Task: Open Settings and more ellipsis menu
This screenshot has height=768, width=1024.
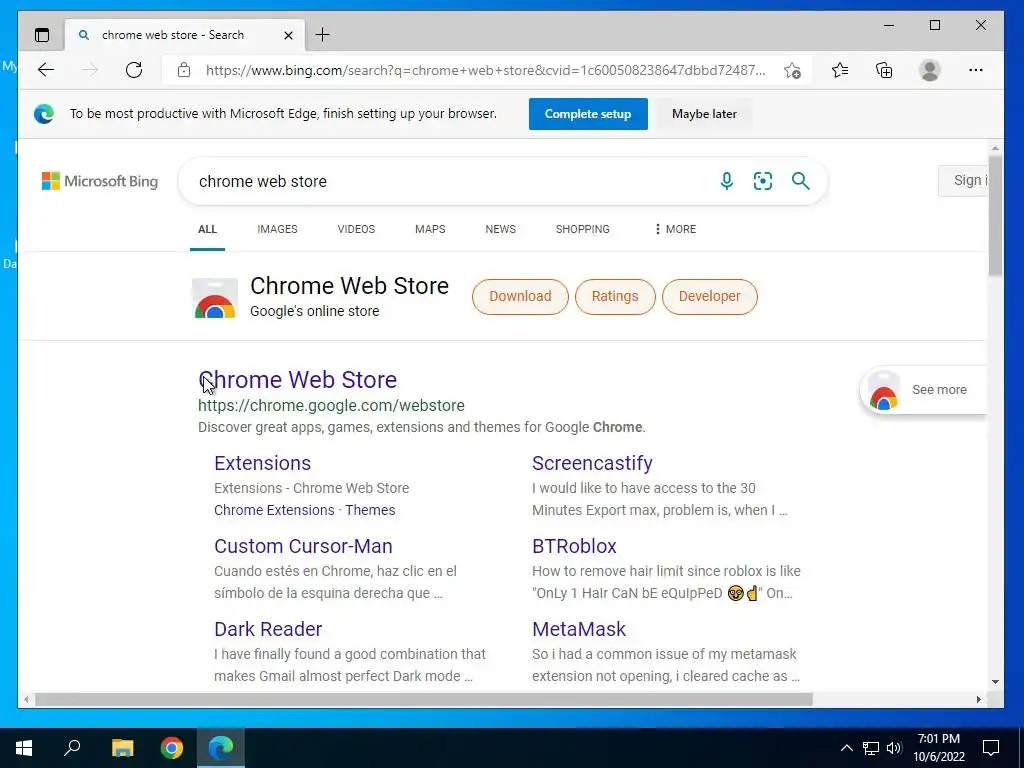Action: pos(976,70)
